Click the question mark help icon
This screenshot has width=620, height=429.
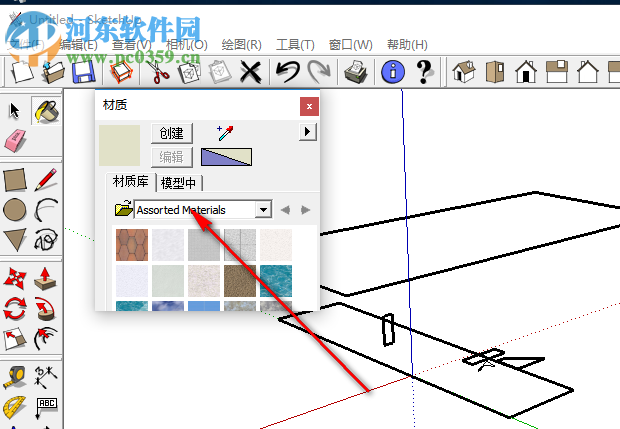pyautogui.click(x=424, y=72)
